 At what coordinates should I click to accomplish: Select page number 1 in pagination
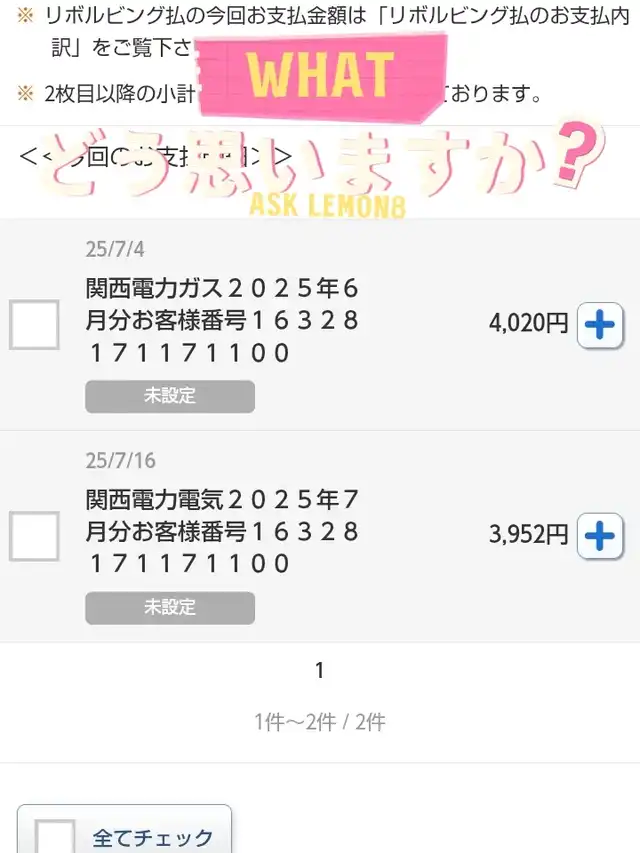pyautogui.click(x=319, y=671)
